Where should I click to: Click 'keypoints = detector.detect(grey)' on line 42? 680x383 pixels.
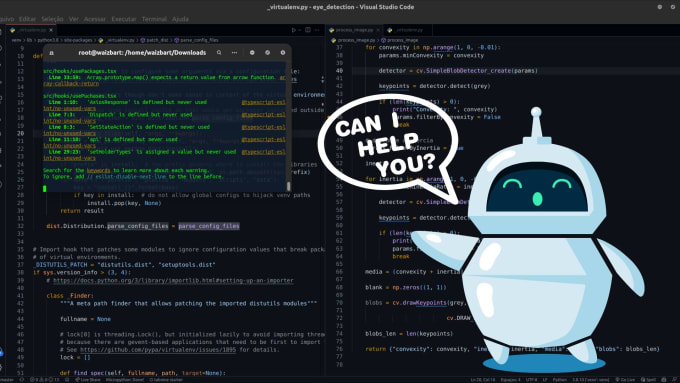[x=434, y=86]
